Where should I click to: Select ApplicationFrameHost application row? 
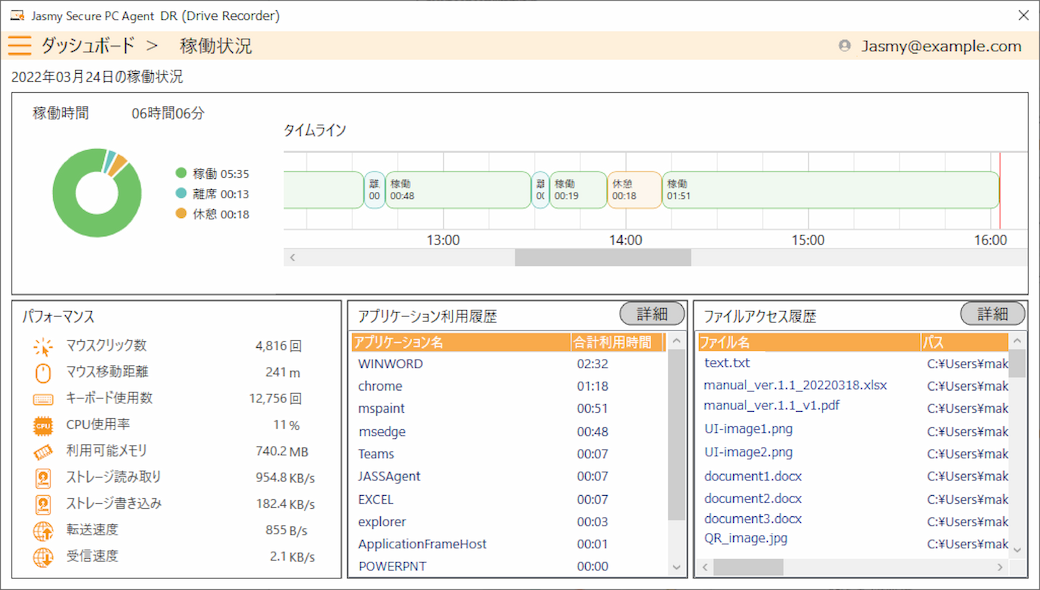509,544
